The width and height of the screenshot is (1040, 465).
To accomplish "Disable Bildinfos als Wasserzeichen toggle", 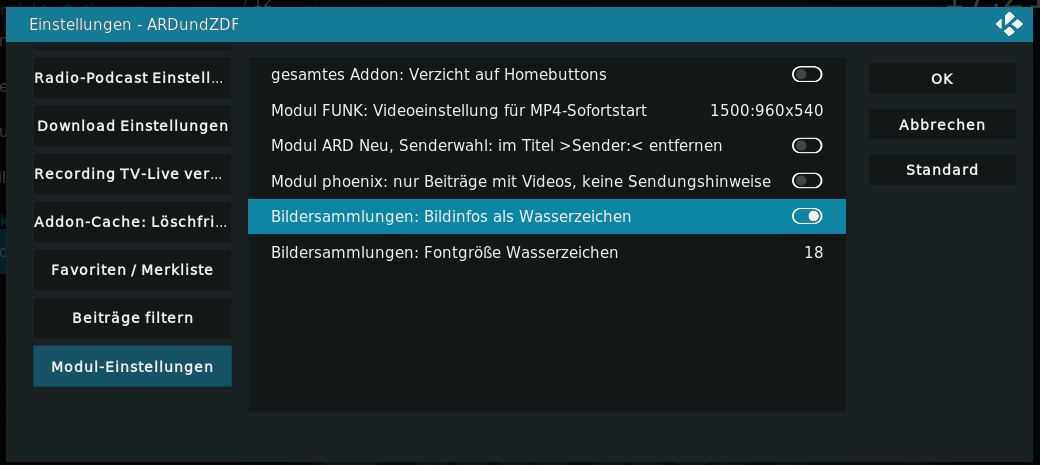I will (807, 216).
